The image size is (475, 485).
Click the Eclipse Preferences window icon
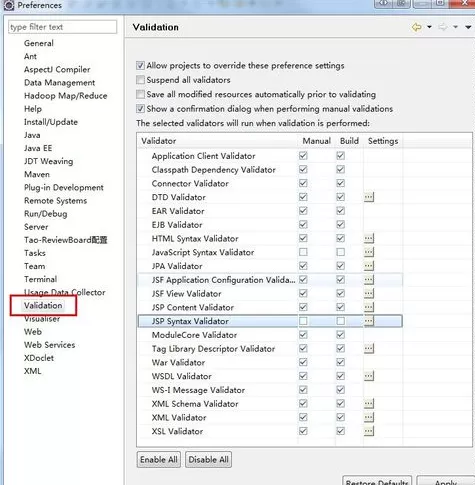[9, 5]
